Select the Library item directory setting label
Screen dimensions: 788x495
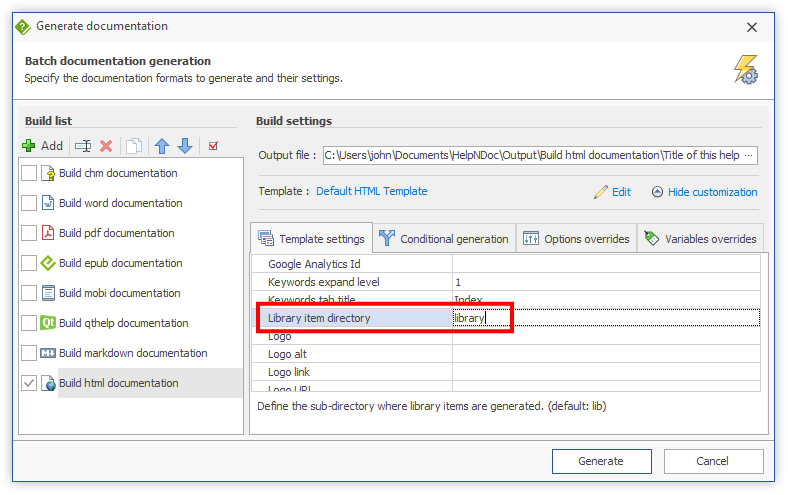(319, 318)
